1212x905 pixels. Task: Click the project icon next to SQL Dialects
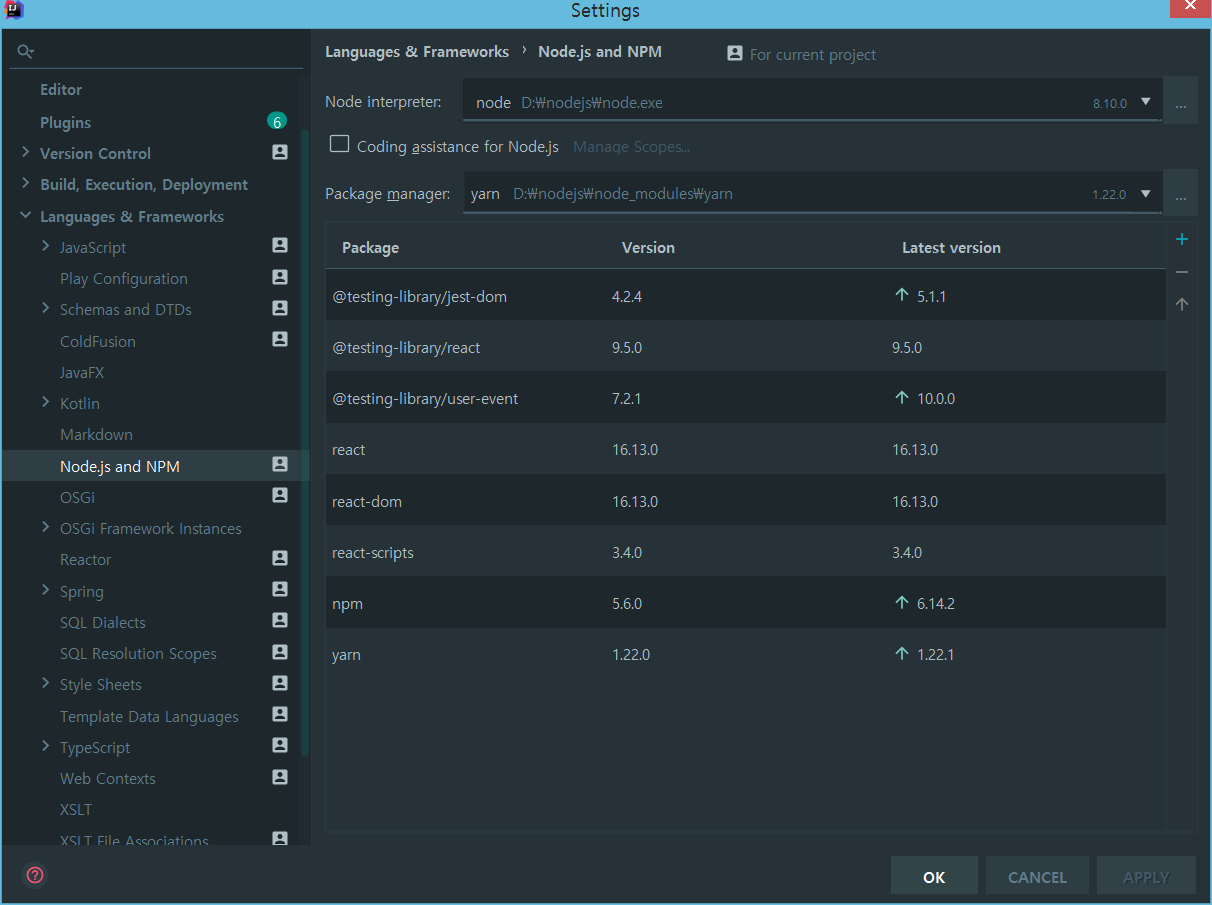pyautogui.click(x=280, y=621)
